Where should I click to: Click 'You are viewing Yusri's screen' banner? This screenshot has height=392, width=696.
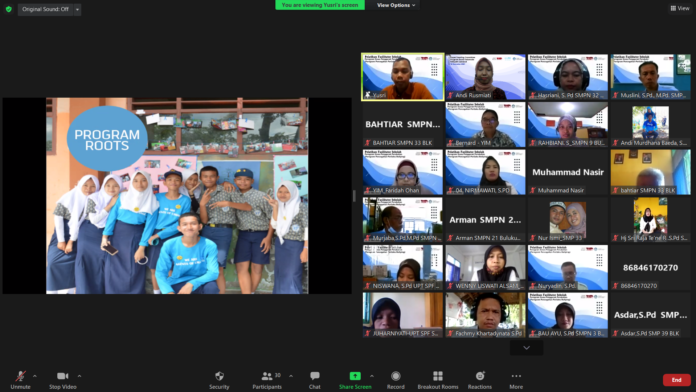point(320,5)
